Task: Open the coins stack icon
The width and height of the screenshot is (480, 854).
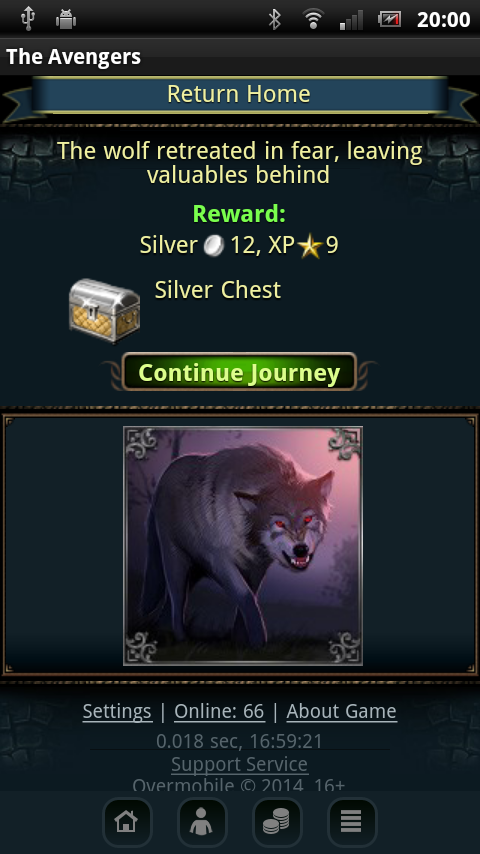Action: (277, 822)
